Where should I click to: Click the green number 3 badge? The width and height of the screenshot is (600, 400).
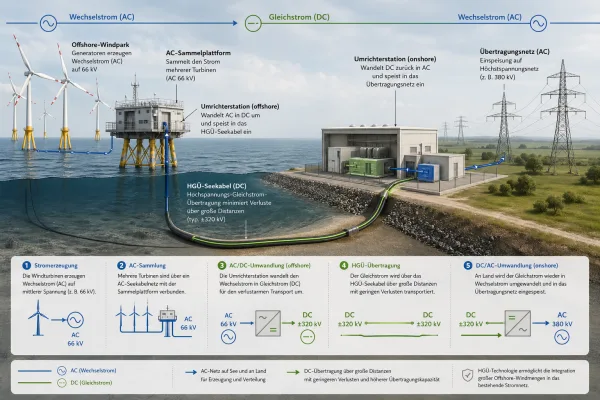pyautogui.click(x=222, y=265)
